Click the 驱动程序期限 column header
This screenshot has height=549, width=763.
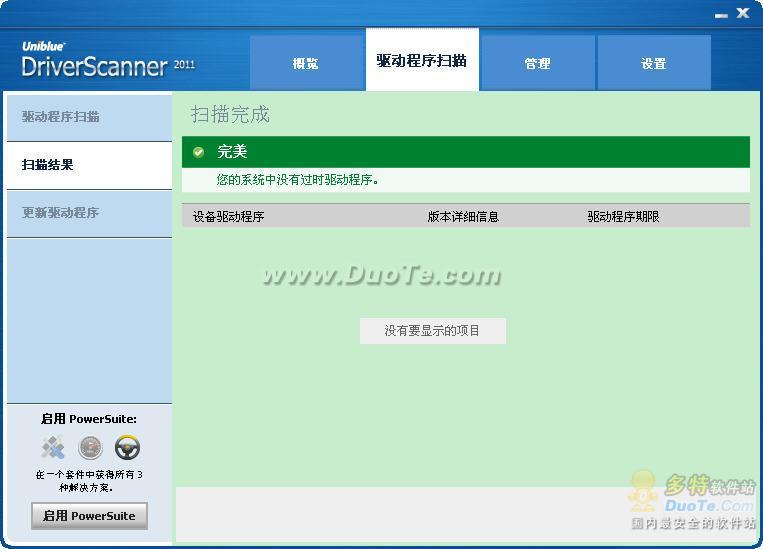pyautogui.click(x=623, y=217)
